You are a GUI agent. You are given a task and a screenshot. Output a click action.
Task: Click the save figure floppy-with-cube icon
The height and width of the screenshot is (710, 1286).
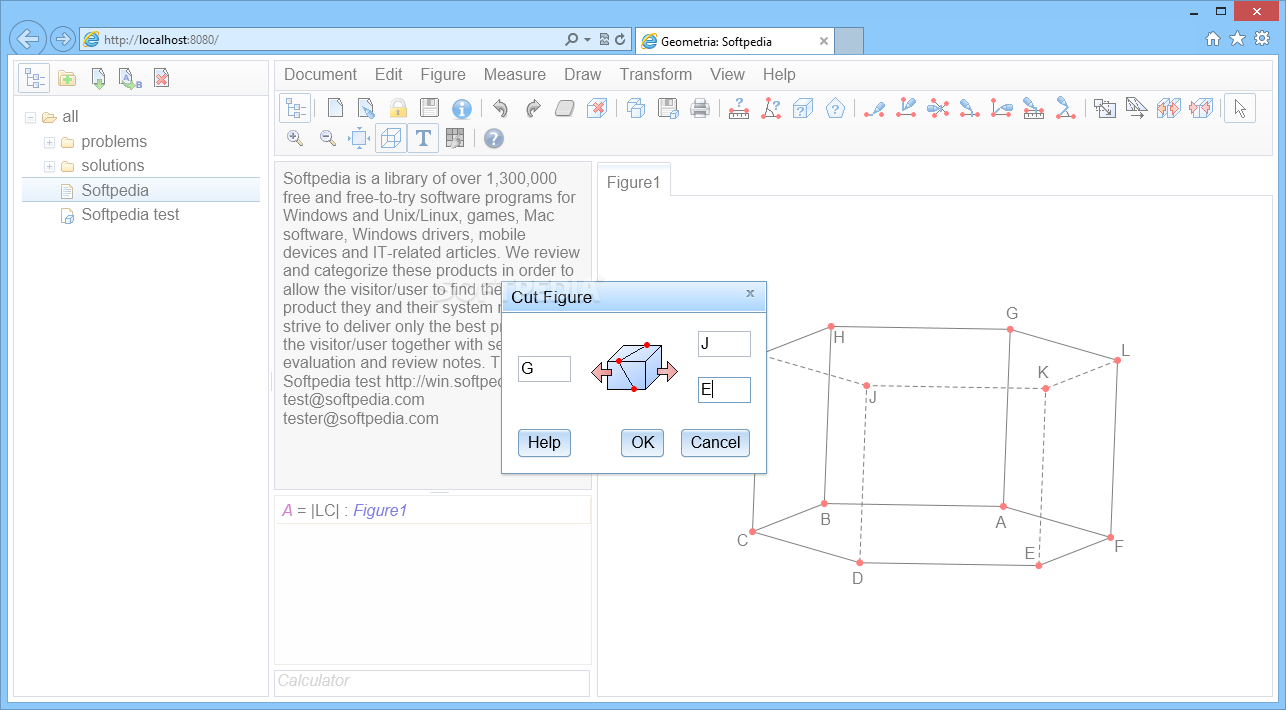pos(668,108)
